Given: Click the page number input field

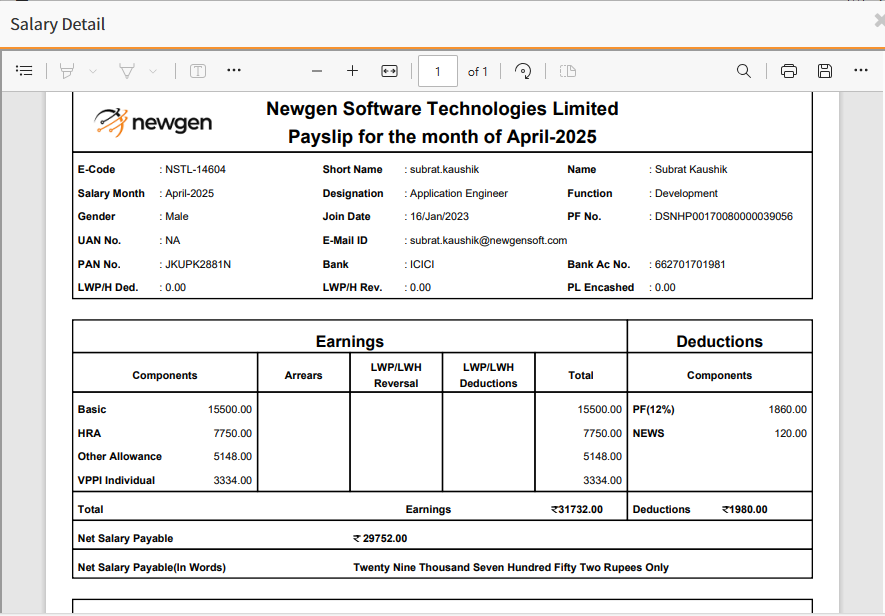Looking at the screenshot, I should coord(438,71).
